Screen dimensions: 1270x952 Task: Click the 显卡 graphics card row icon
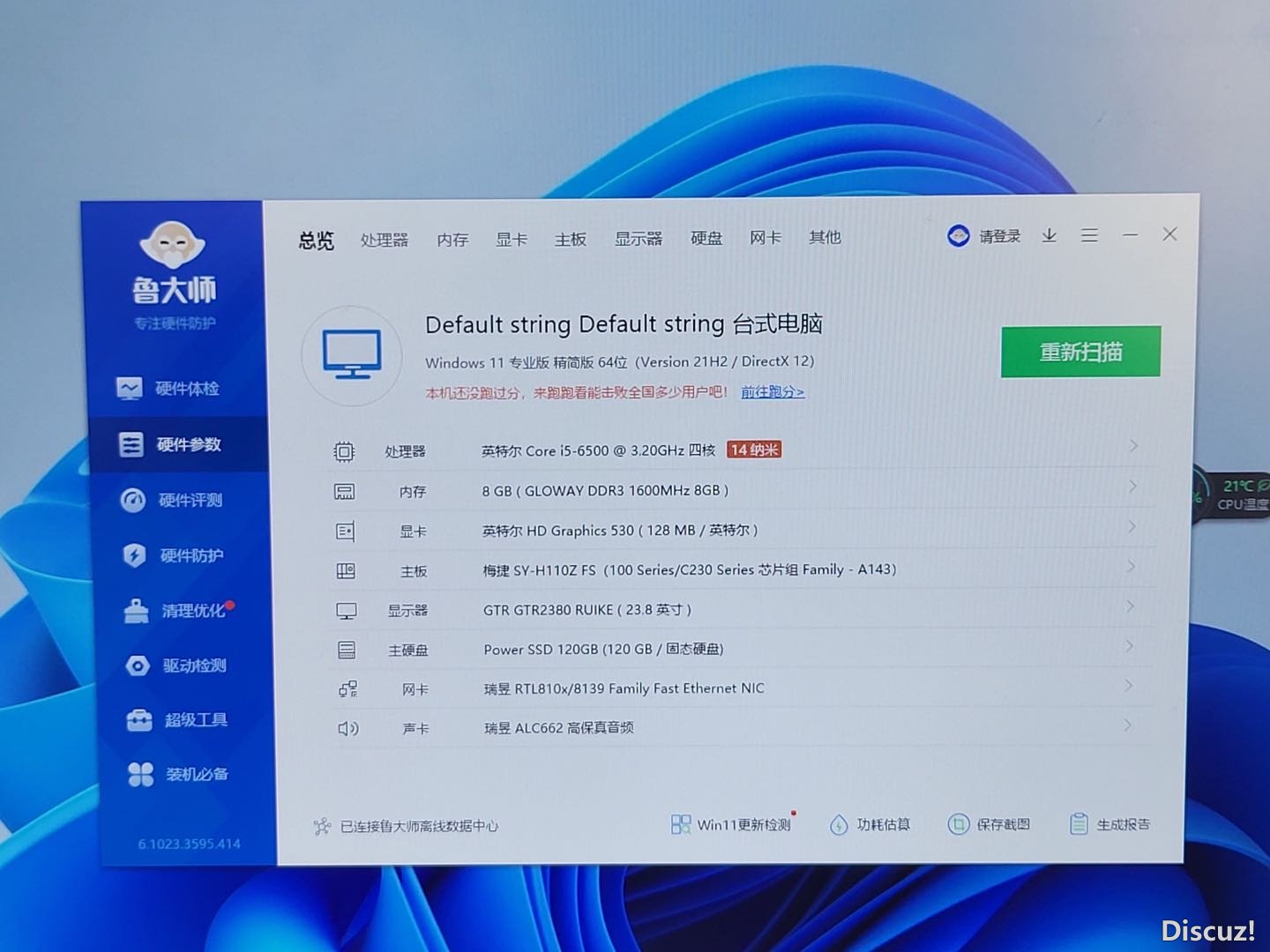coord(345,532)
